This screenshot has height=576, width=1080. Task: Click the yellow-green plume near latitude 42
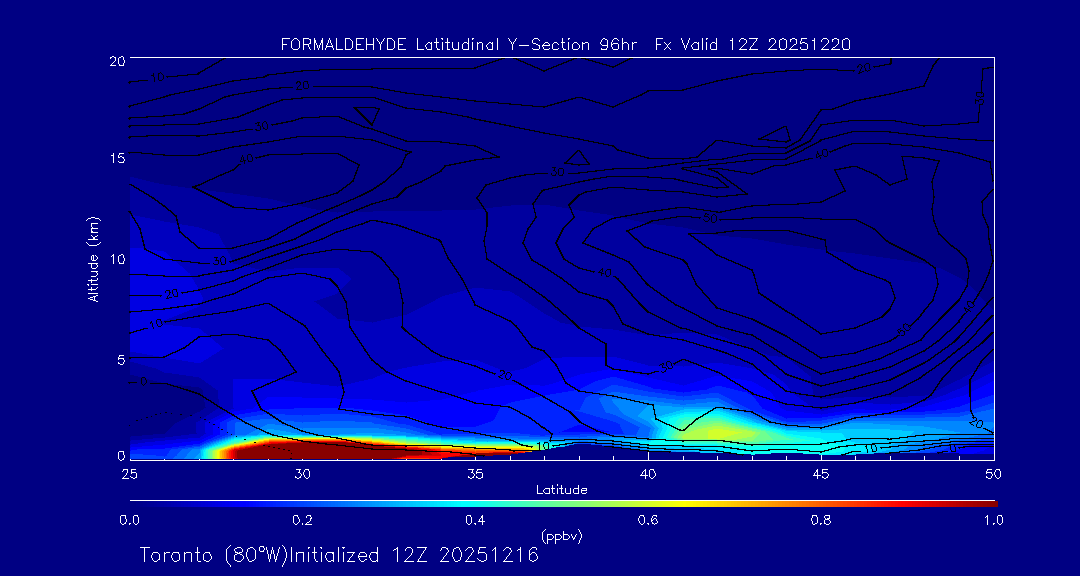pyautogui.click(x=718, y=429)
